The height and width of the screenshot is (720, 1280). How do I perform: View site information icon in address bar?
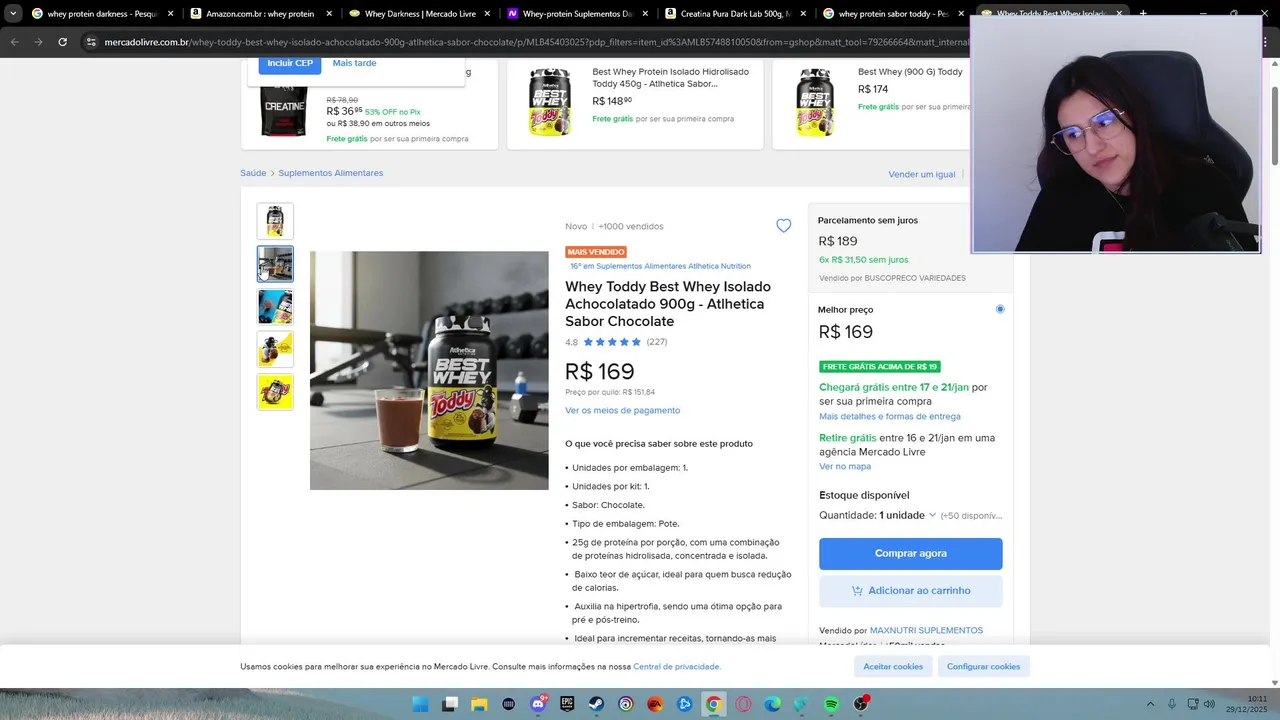(x=91, y=42)
